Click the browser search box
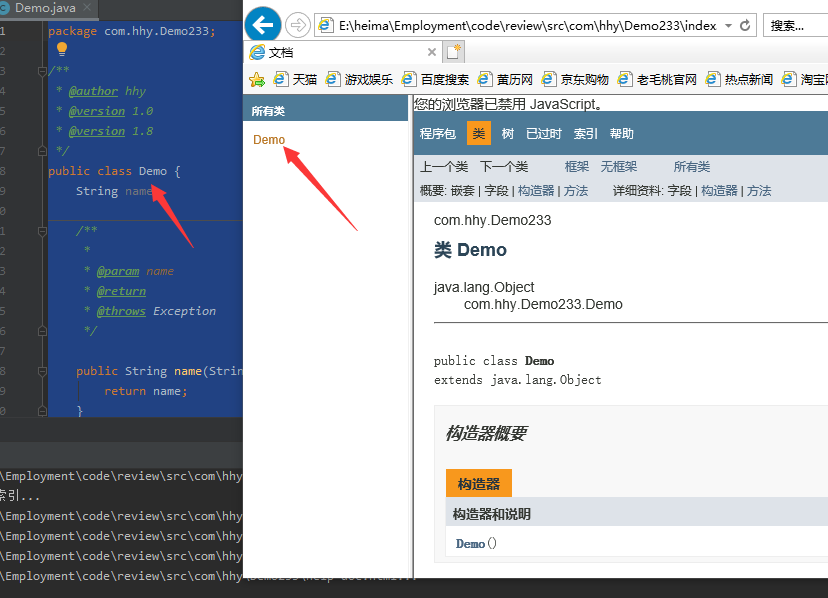This screenshot has width=828, height=598. (795, 25)
